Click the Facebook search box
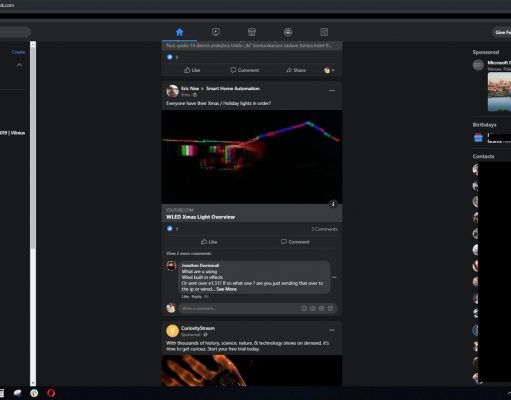 coord(15,32)
